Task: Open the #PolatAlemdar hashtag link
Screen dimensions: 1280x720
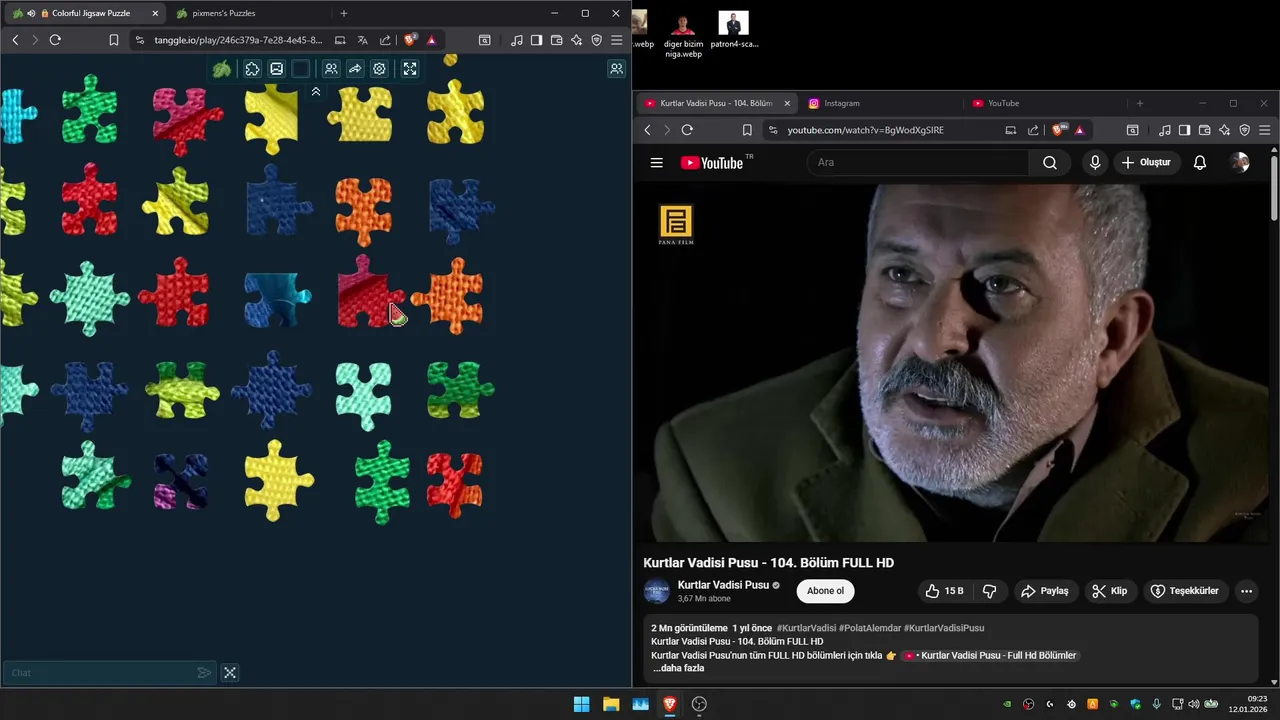Action: (869, 628)
